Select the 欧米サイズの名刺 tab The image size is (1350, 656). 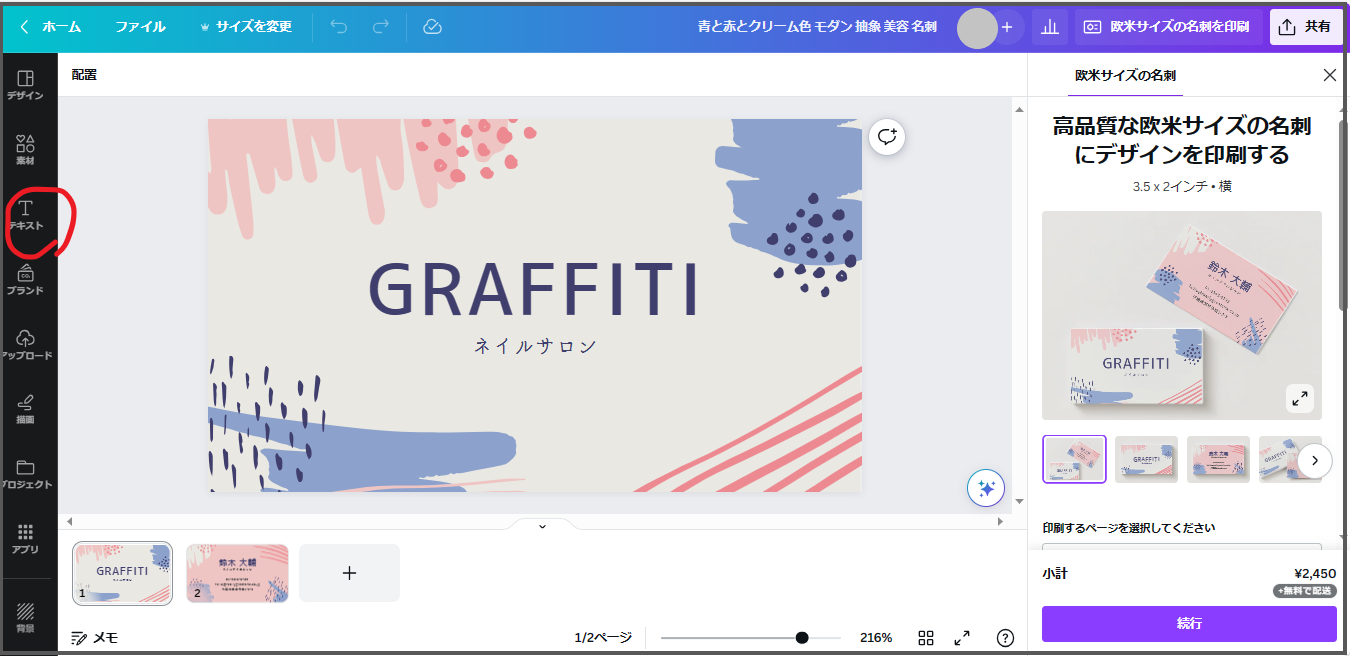(x=1125, y=75)
